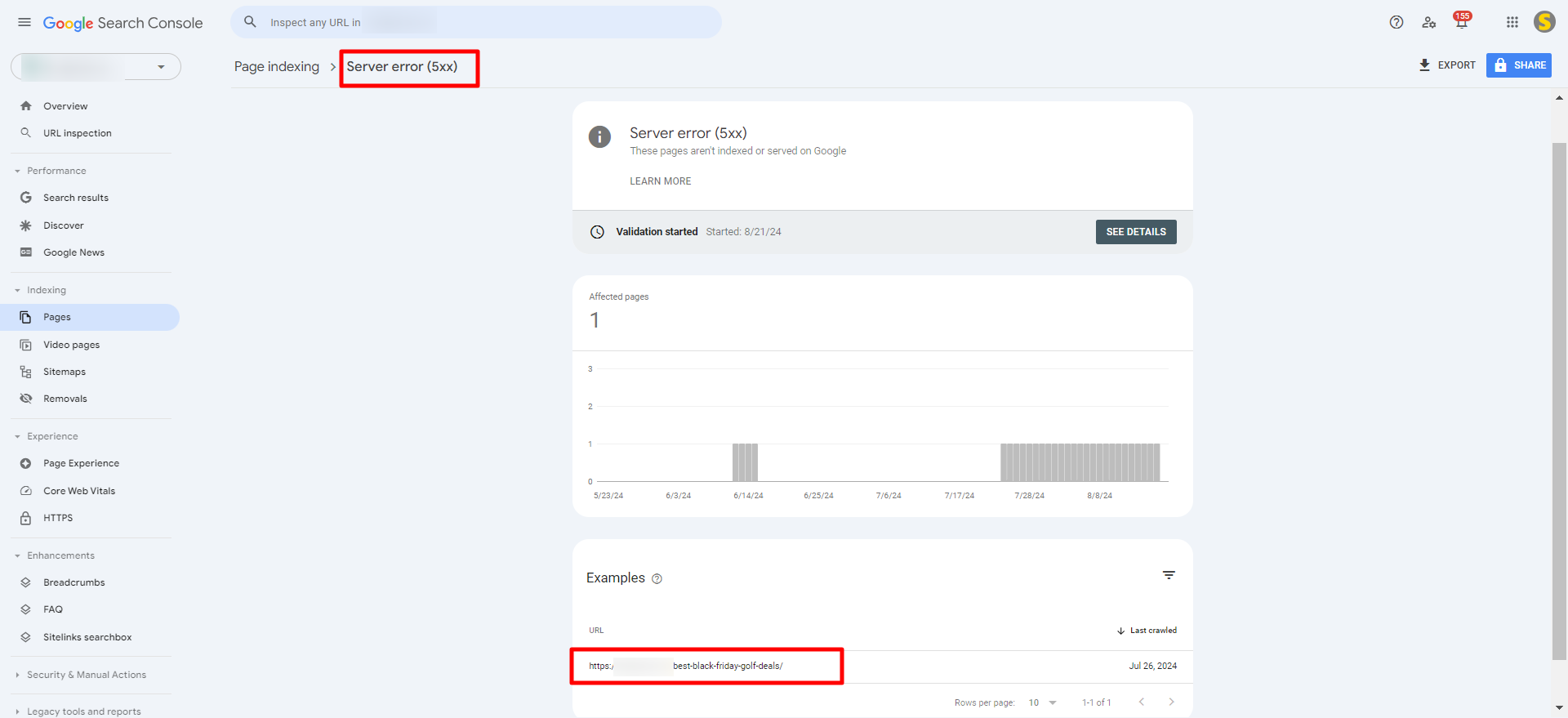Open the notifications bell icon

click(x=1461, y=23)
